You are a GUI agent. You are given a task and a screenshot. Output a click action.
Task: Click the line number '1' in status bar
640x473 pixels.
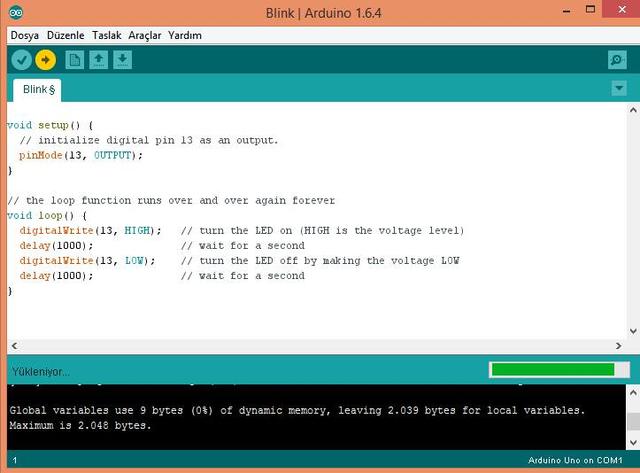[15, 461]
